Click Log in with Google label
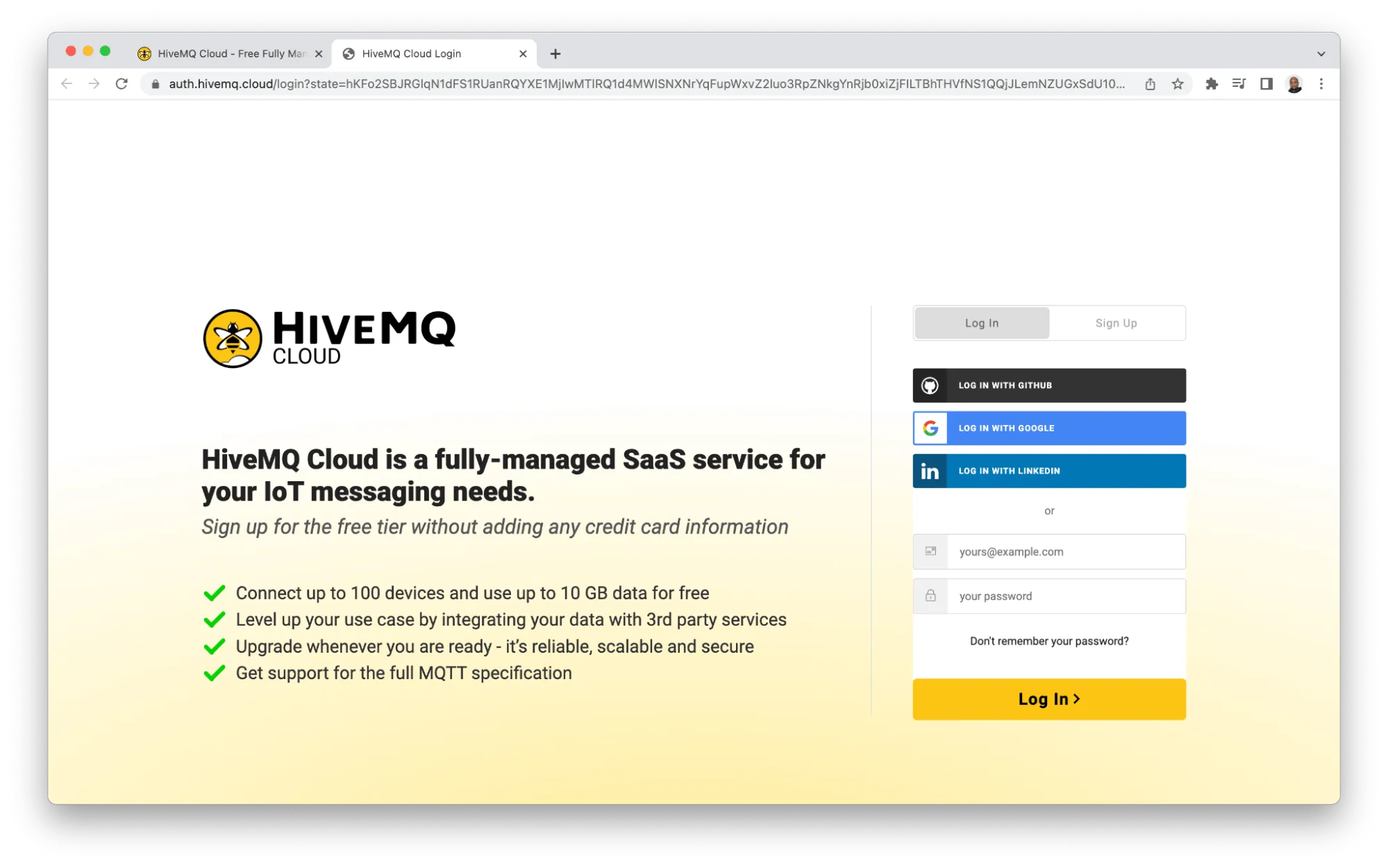Screen dimensions: 1388x868 (x=1006, y=428)
